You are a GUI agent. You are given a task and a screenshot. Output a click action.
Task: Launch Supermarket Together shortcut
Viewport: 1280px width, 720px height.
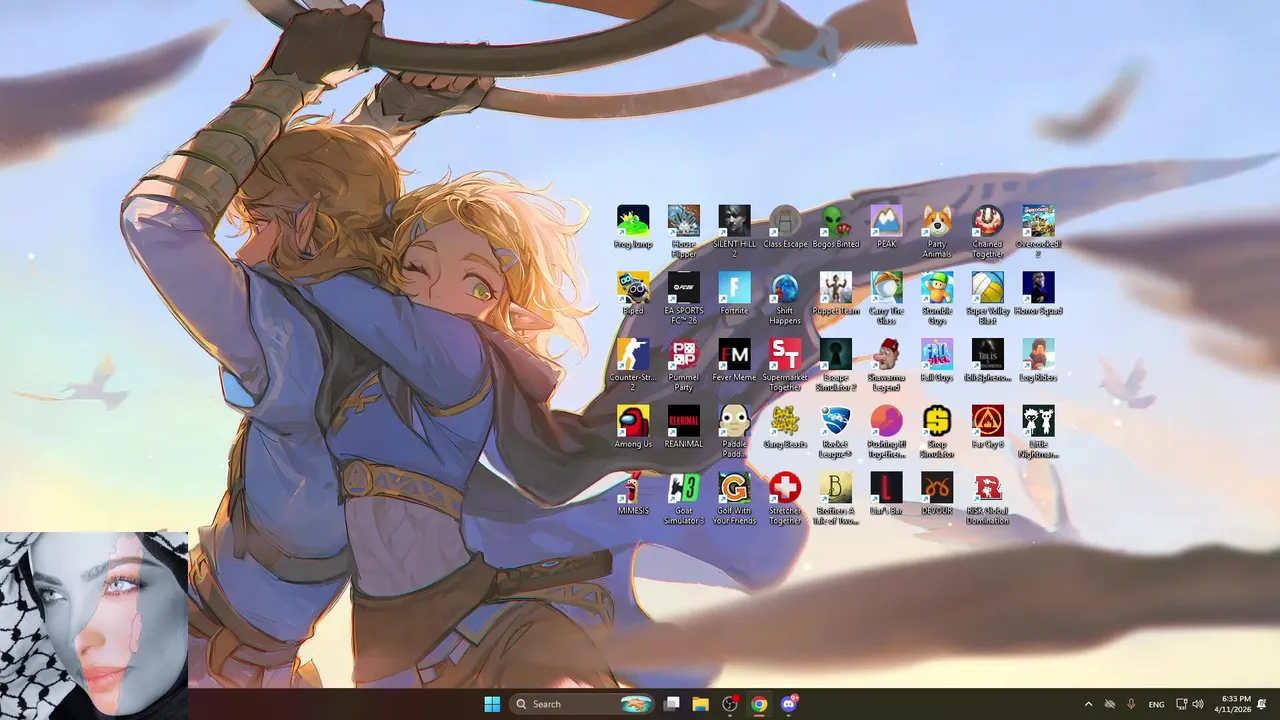click(x=785, y=366)
